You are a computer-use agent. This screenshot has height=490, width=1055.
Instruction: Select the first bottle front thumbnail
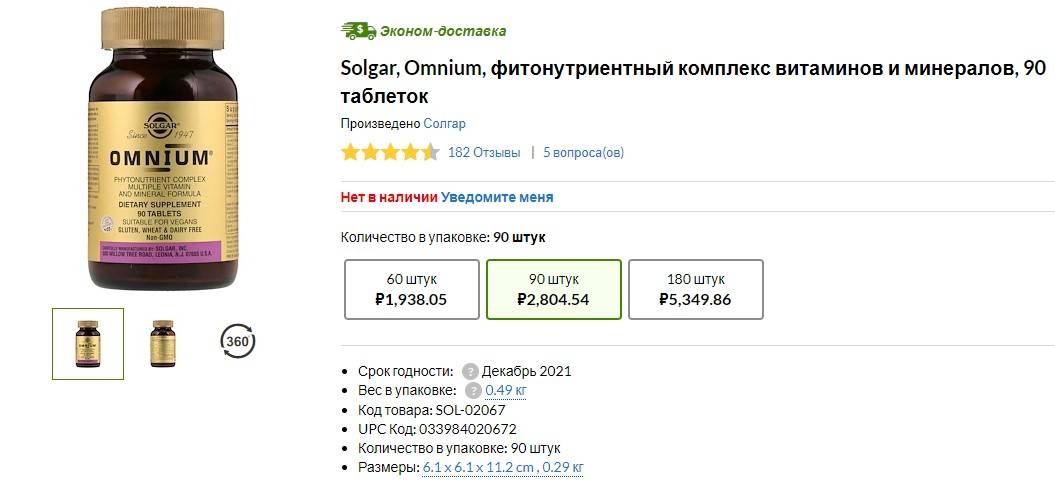tap(88, 344)
